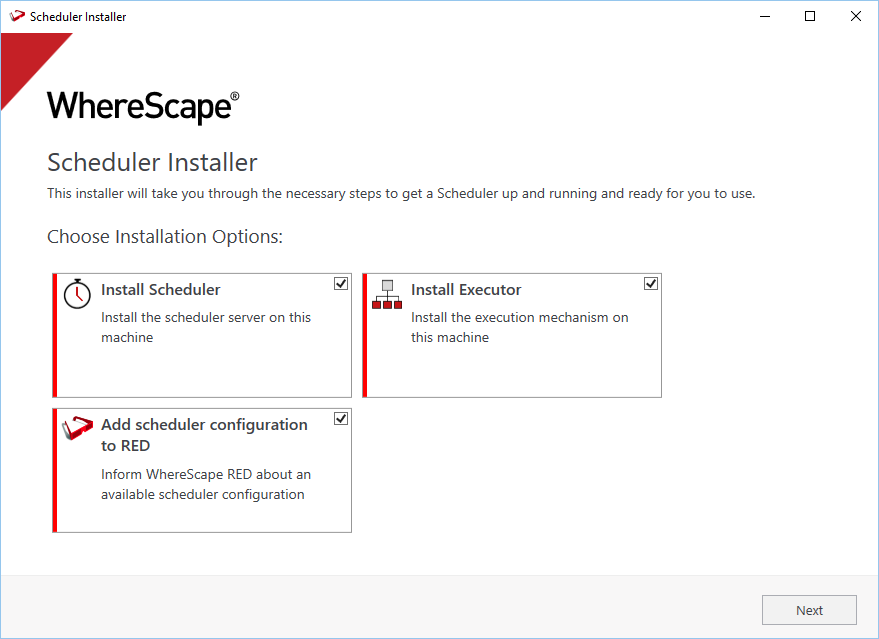
Task: Toggle the Add scheduler configuration to RED checkbox
Action: point(341,419)
